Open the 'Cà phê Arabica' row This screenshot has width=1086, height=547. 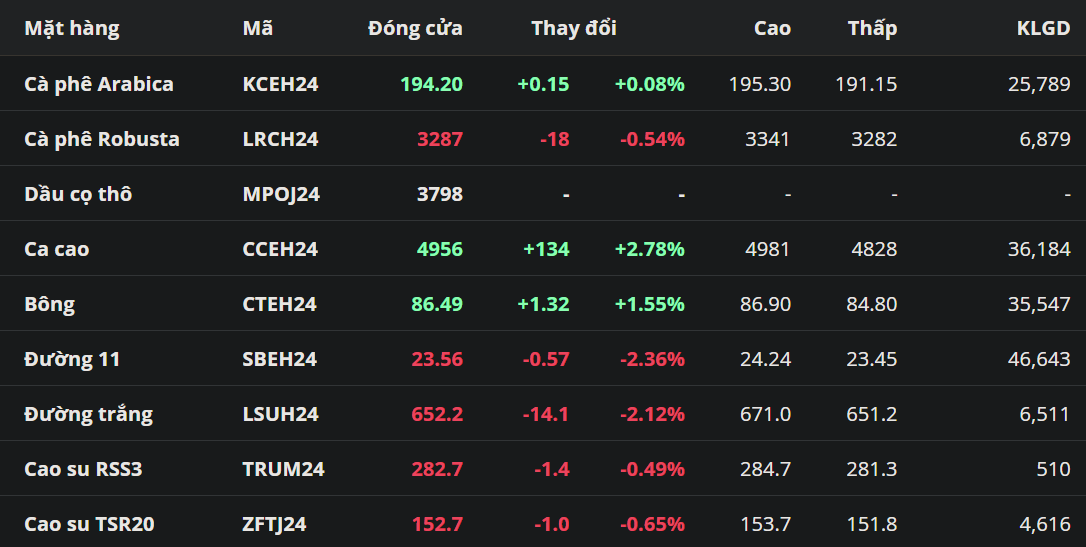click(98, 84)
